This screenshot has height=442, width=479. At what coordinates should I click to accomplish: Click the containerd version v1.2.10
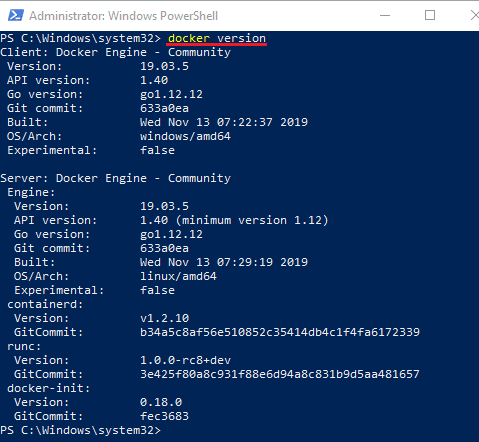pos(164,318)
